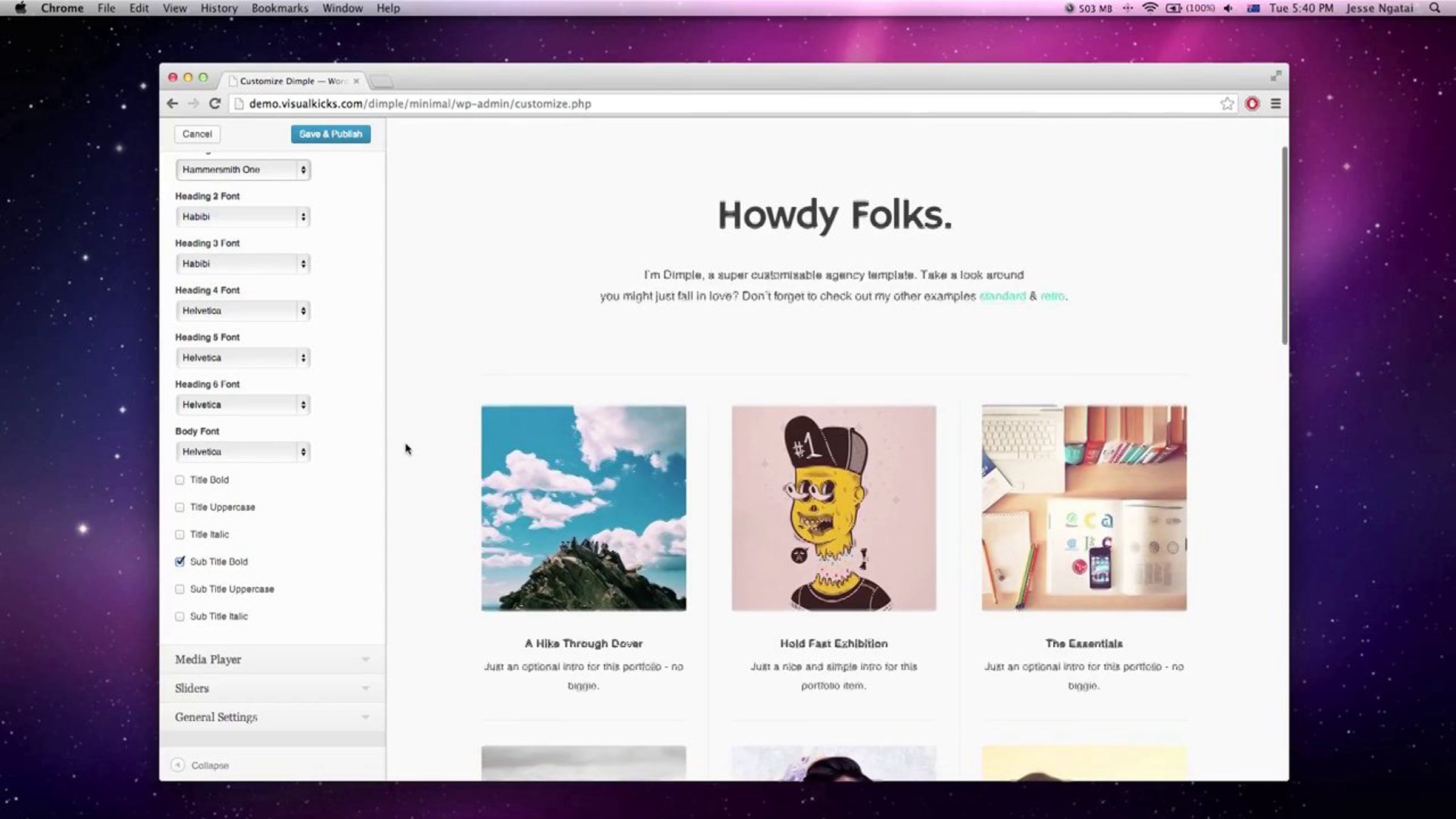The width and height of the screenshot is (1456, 819).
Task: Click the flag input source icon
Action: point(1253,8)
